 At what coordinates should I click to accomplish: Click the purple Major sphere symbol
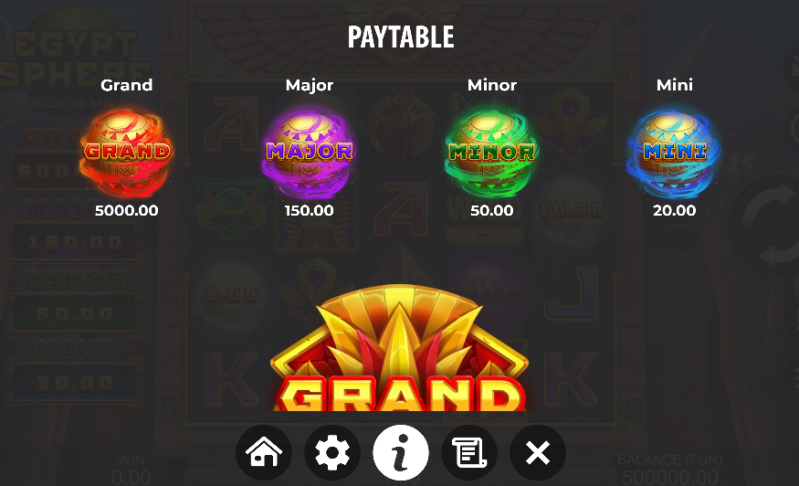(309, 152)
